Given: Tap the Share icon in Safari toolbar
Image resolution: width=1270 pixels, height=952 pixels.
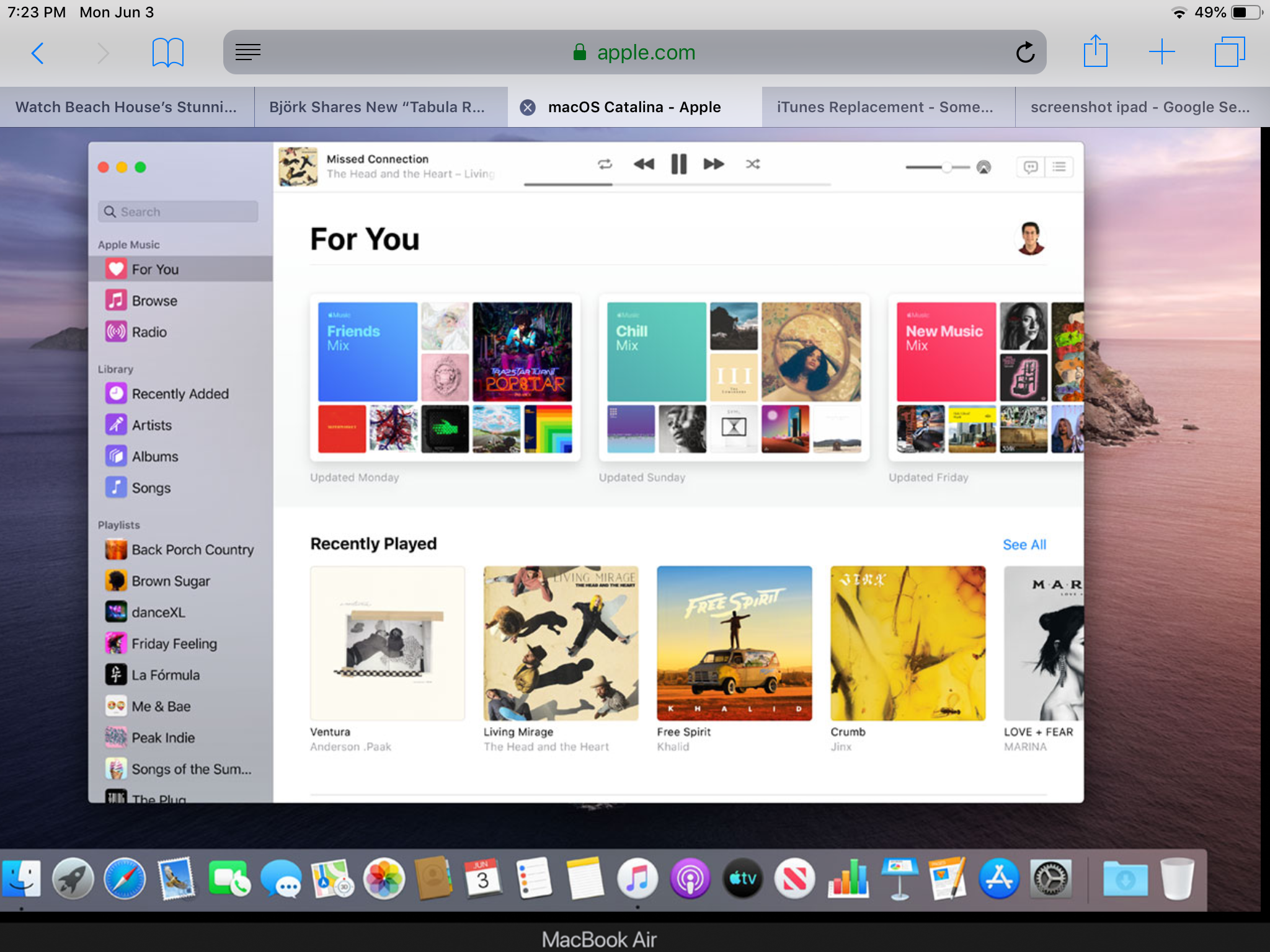Looking at the screenshot, I should point(1095,51).
